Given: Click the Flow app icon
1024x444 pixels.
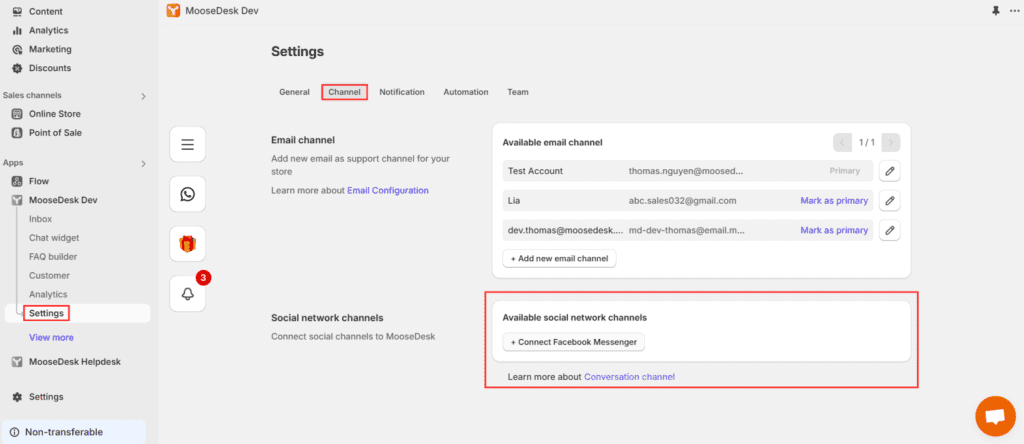Looking at the screenshot, I should pyautogui.click(x=18, y=181).
